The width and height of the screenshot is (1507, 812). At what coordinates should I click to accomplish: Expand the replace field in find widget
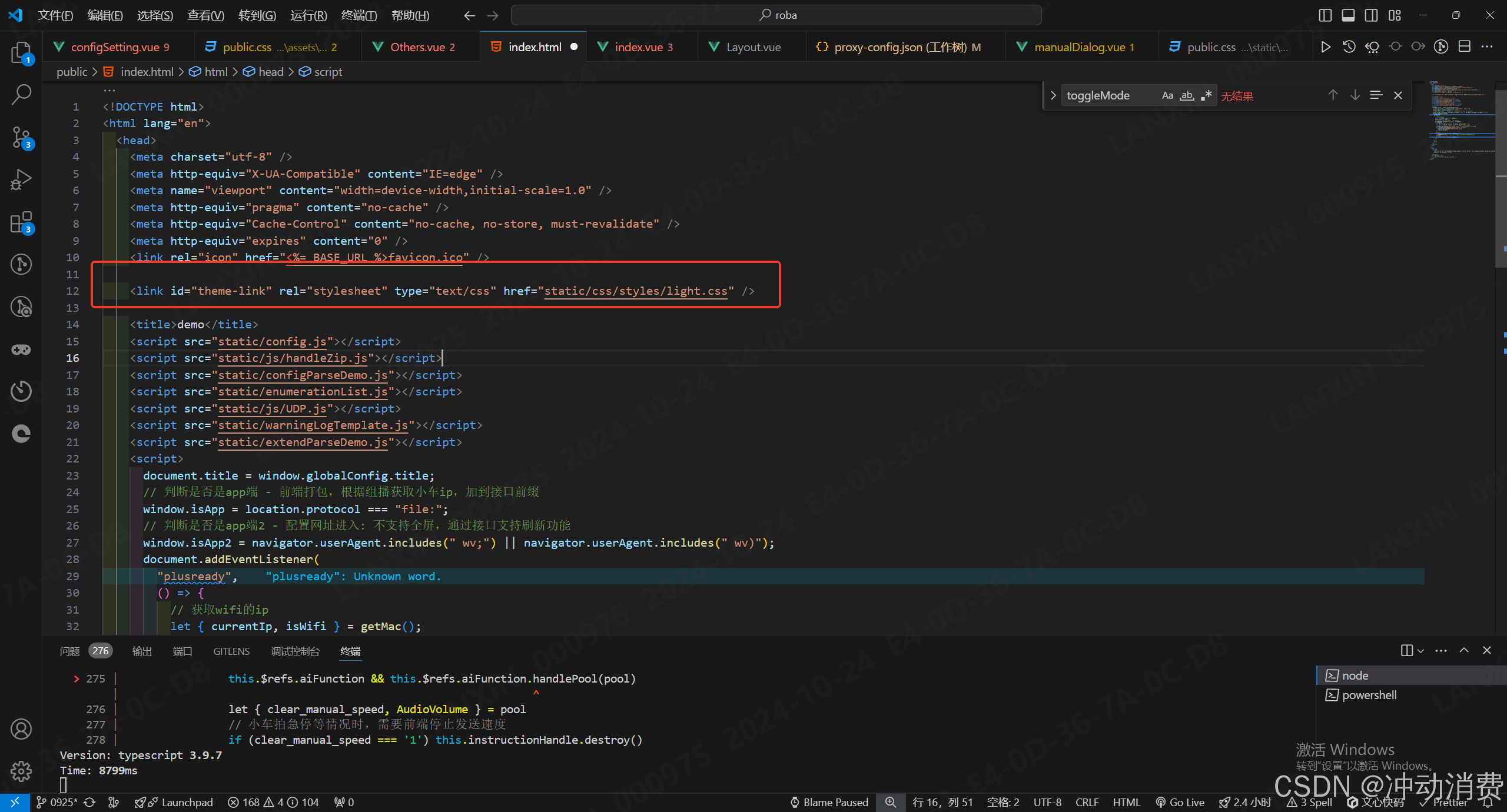[1053, 95]
